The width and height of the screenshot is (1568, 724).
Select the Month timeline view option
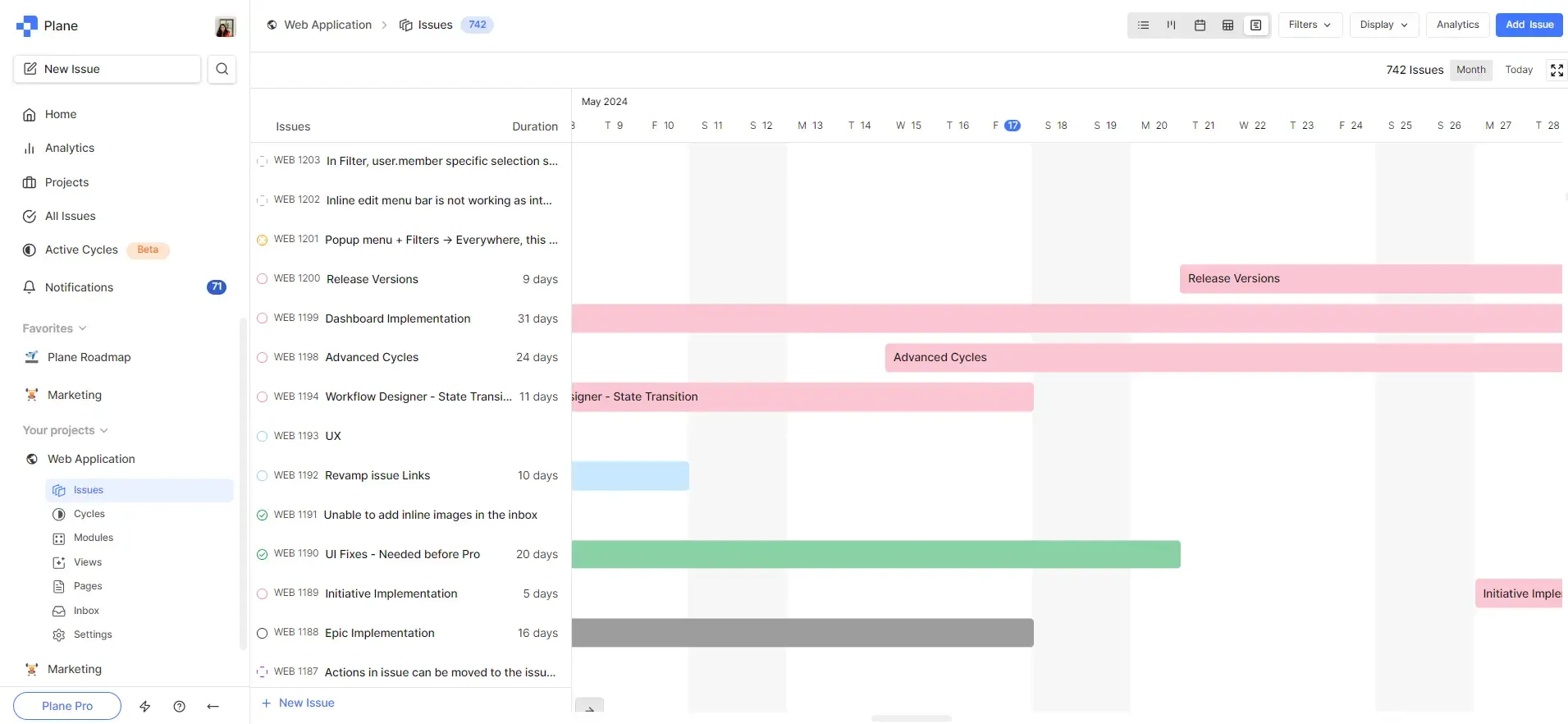click(x=1470, y=70)
